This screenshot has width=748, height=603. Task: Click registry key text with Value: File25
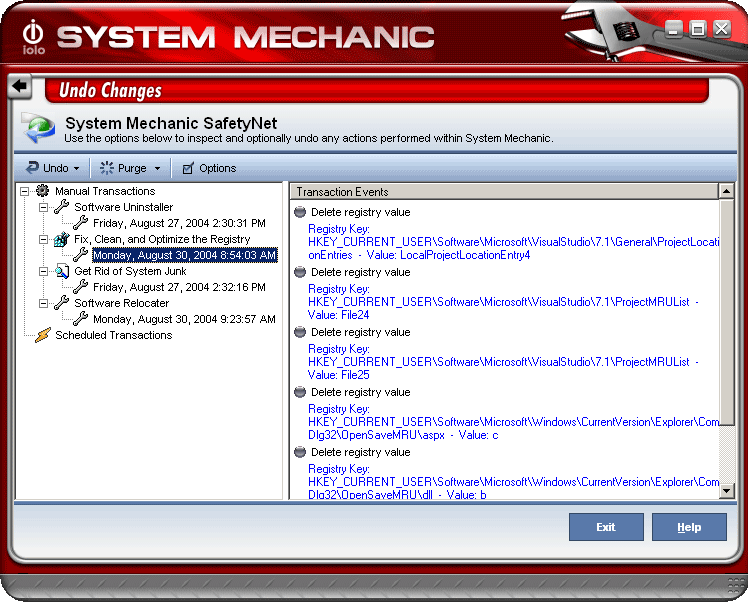[503, 362]
